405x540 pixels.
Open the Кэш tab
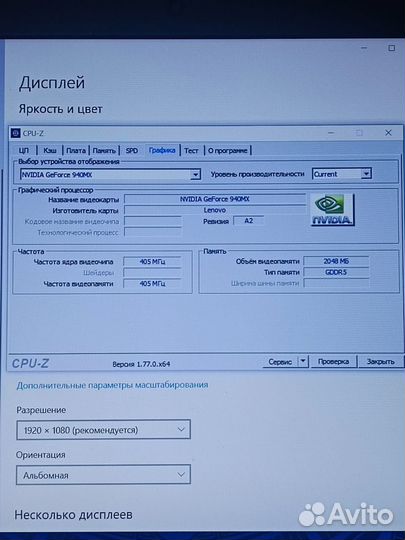tap(50, 150)
